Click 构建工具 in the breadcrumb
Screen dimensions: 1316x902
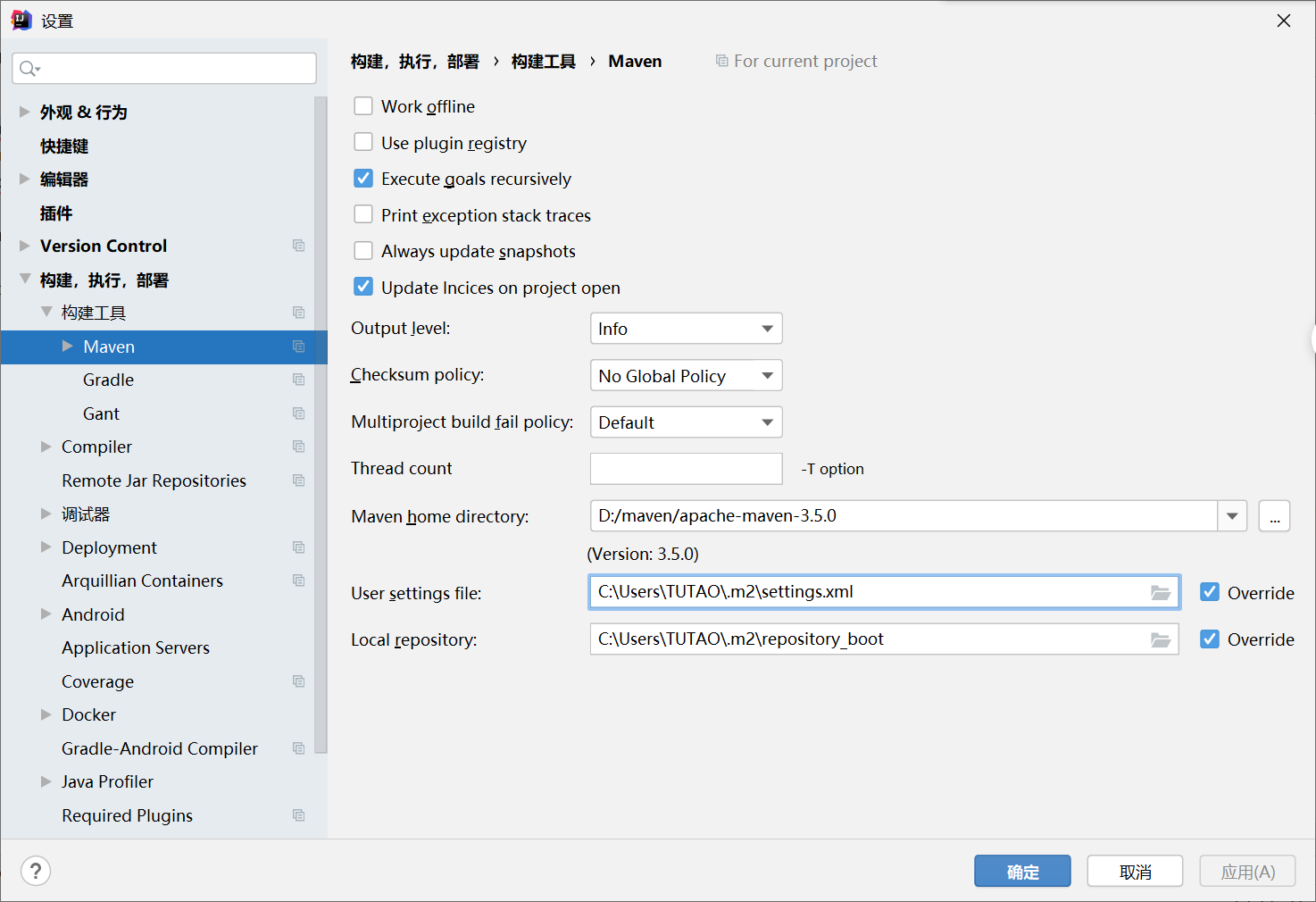coord(543,61)
